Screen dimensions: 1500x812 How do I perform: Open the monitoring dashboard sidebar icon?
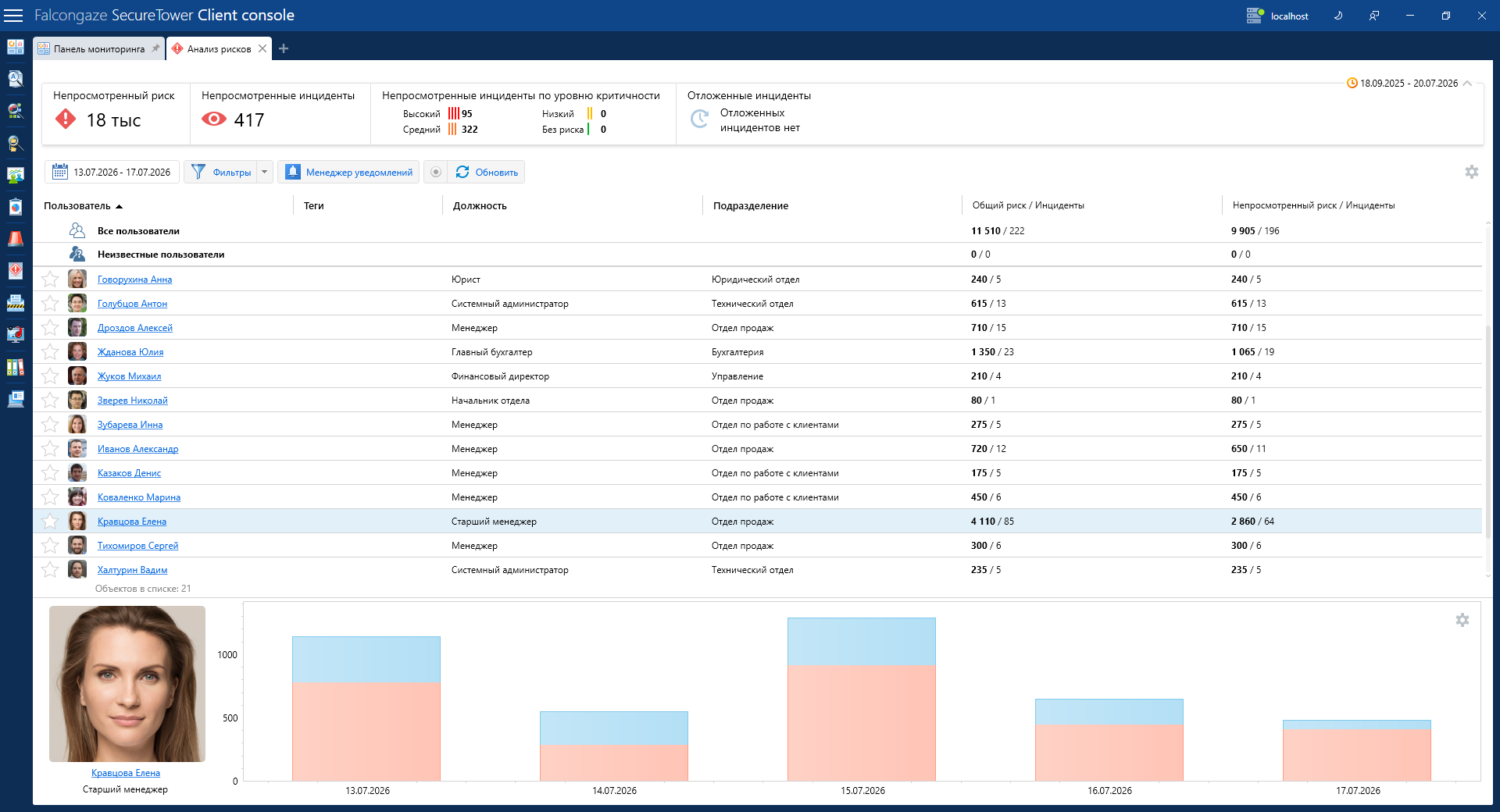pyautogui.click(x=16, y=47)
